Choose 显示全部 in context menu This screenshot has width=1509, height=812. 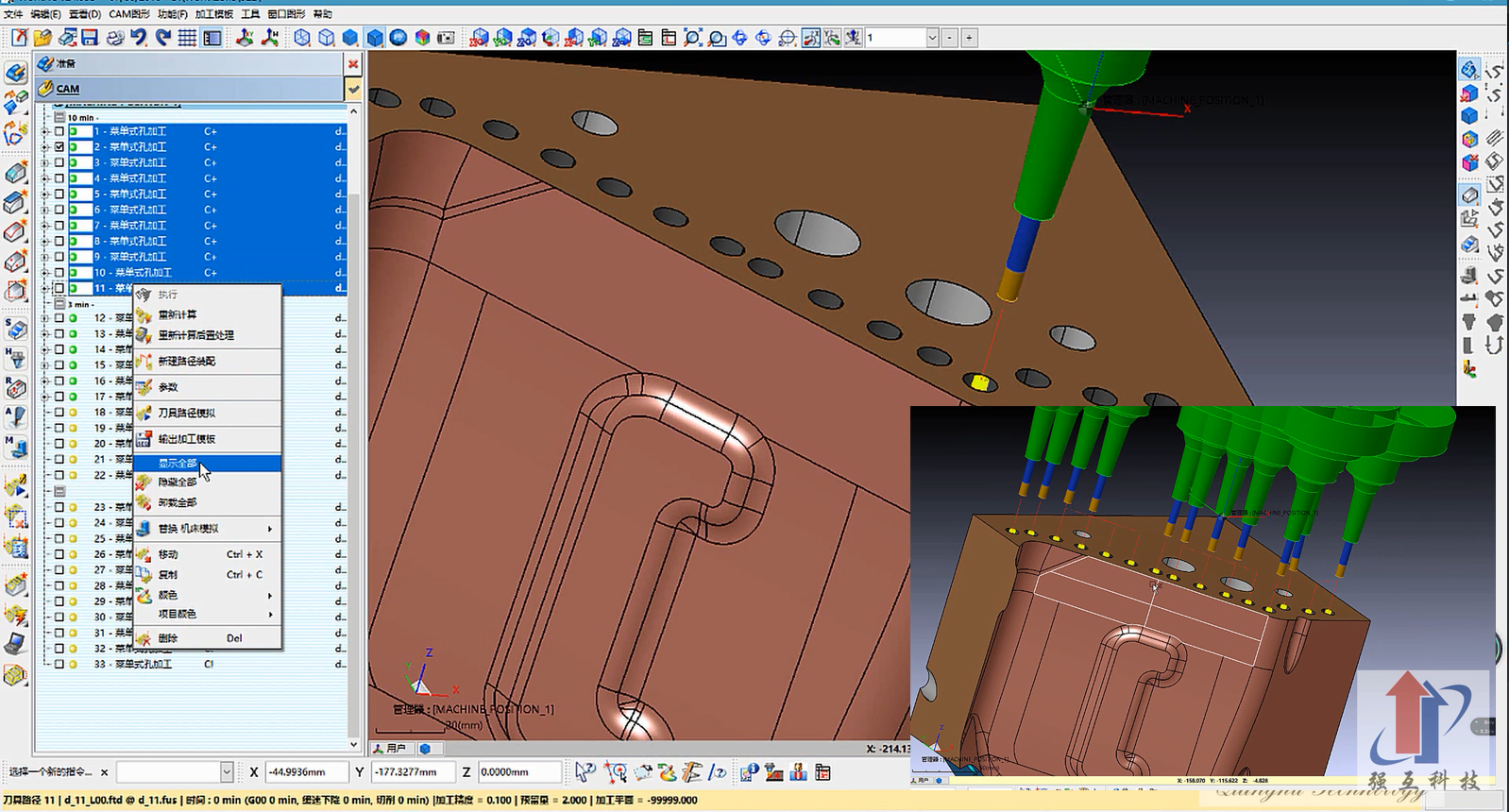point(207,464)
